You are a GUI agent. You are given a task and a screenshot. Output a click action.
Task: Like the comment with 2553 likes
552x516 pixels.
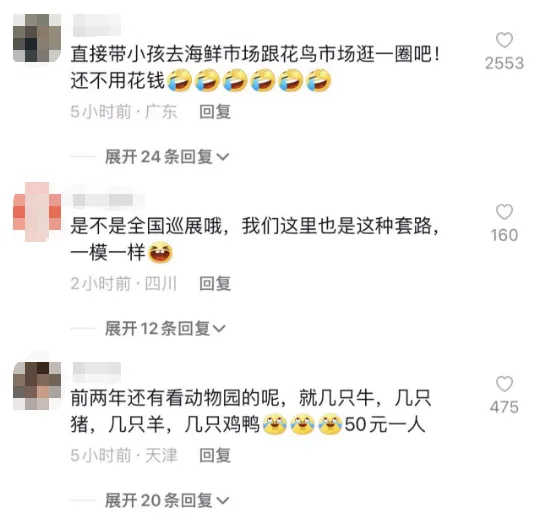[504, 40]
